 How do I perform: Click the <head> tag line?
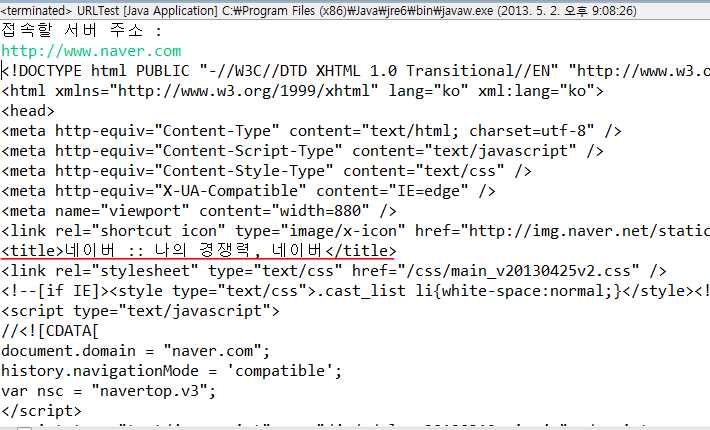(28, 111)
